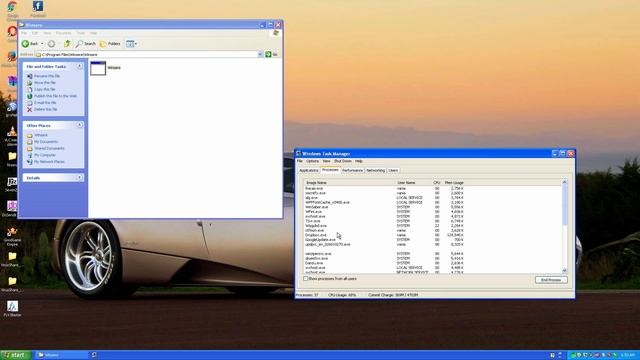Switch to the Applications tab

point(309,170)
